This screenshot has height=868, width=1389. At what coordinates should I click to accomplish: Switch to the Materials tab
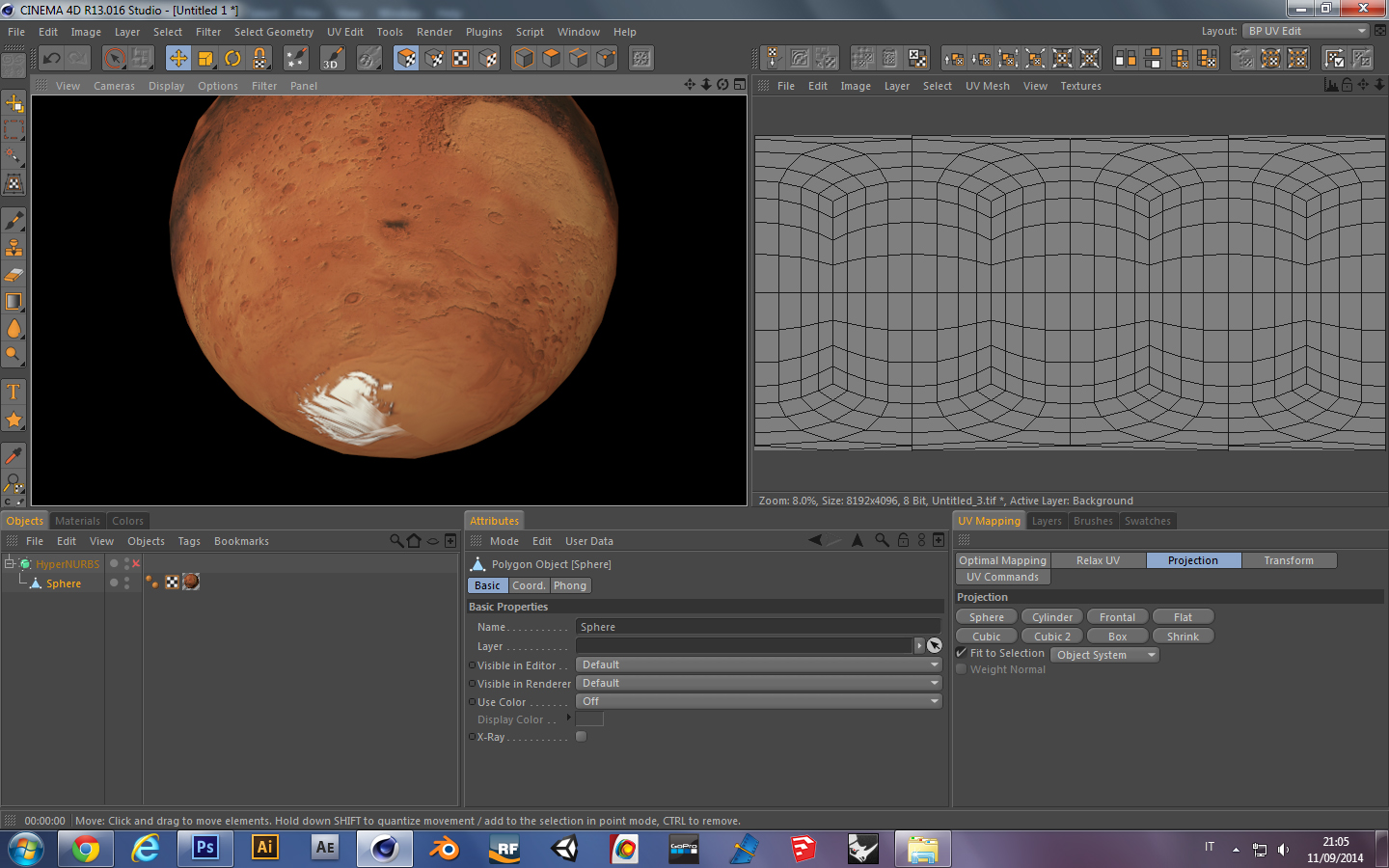pyautogui.click(x=77, y=521)
